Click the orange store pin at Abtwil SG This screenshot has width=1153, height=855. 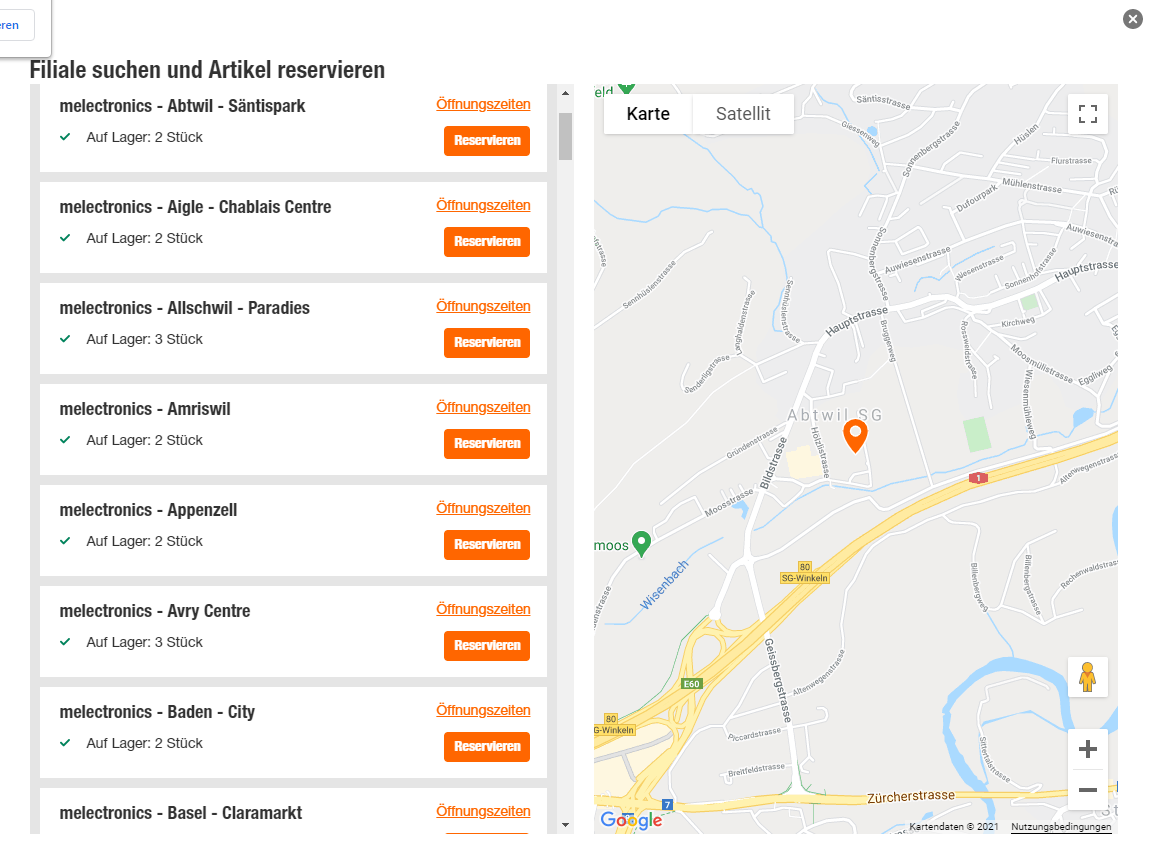click(854, 435)
